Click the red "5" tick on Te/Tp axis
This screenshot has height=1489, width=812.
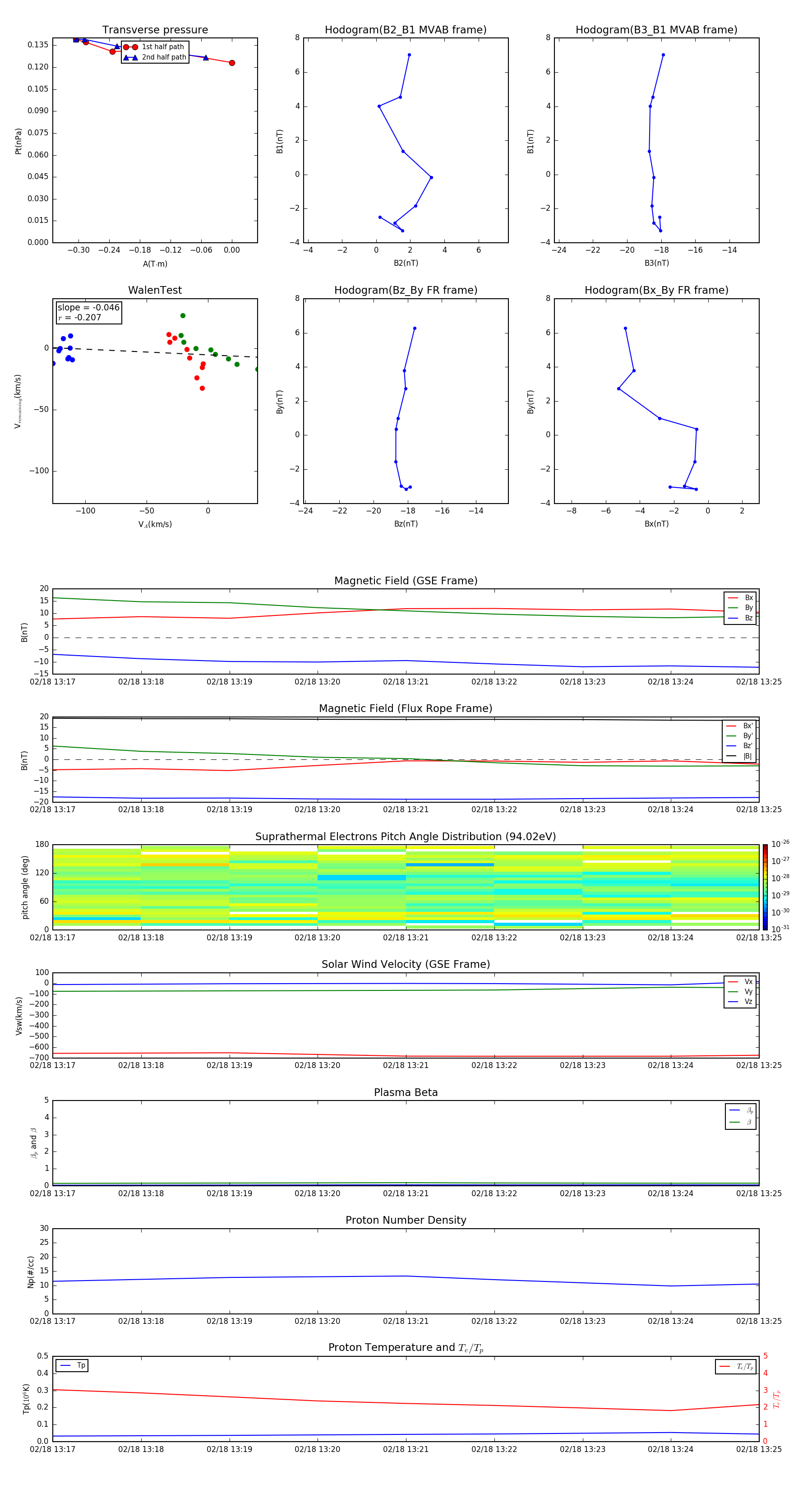[x=765, y=1356]
